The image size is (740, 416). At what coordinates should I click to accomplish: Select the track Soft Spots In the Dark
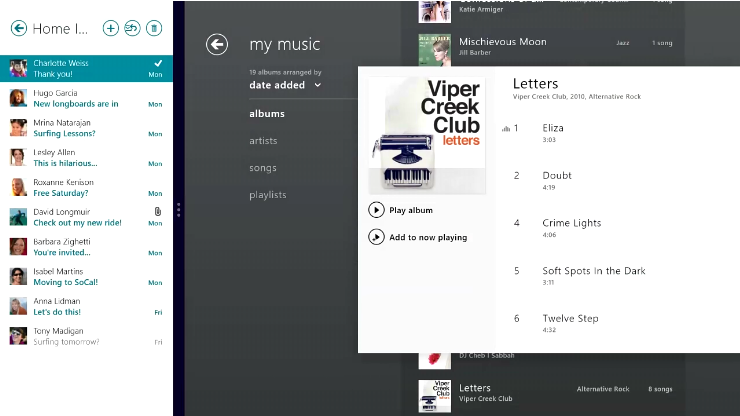click(593, 271)
